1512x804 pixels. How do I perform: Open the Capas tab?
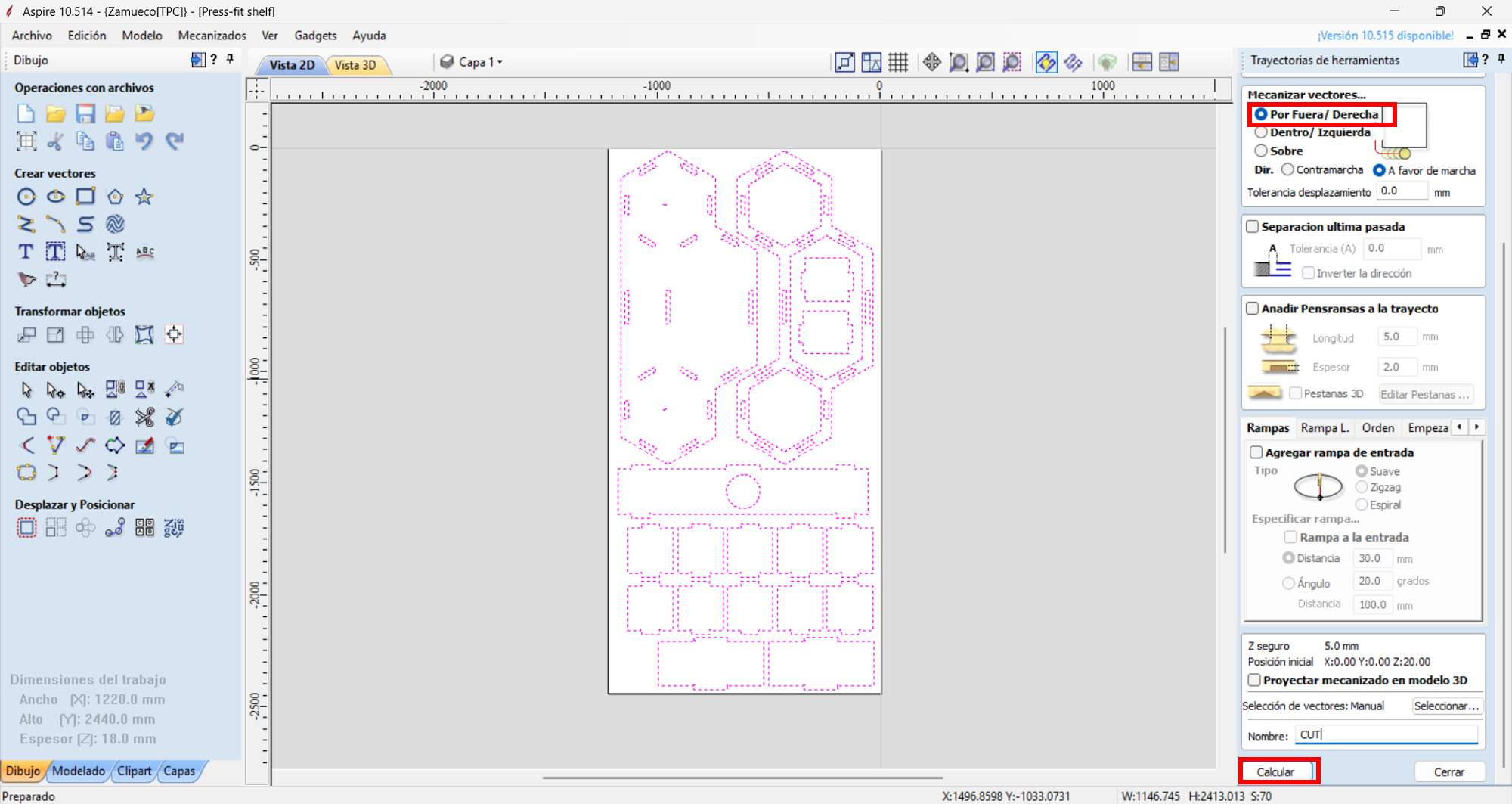(x=179, y=771)
